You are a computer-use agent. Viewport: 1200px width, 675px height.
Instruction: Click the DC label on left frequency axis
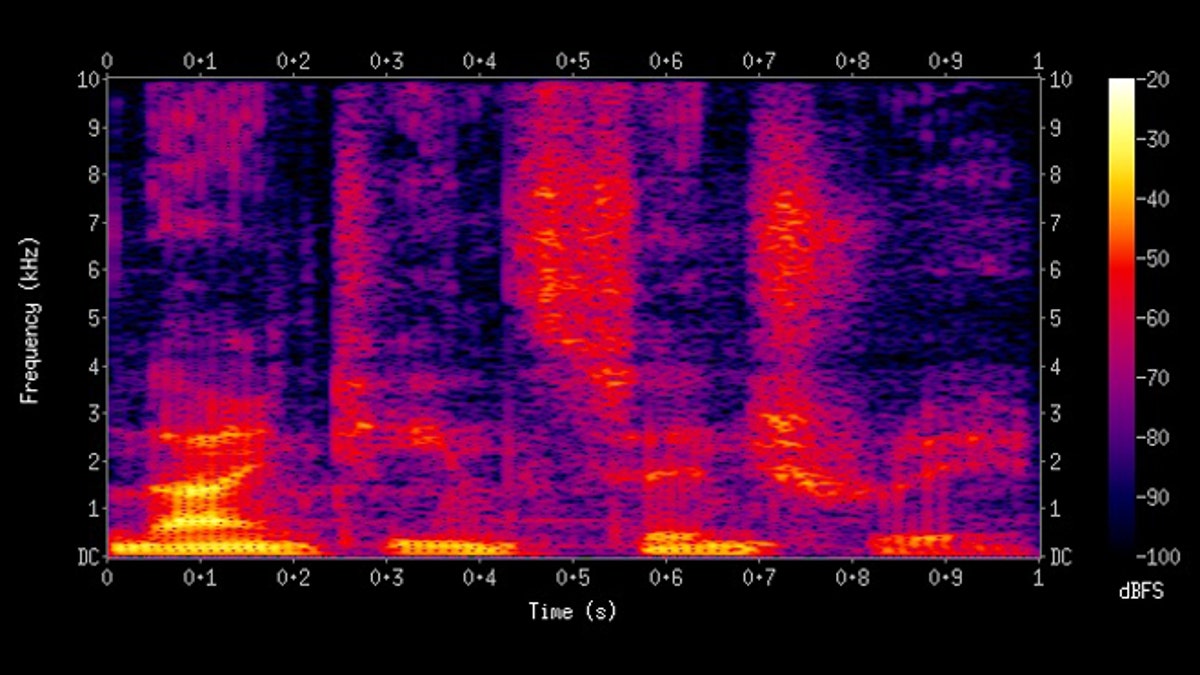[87, 556]
